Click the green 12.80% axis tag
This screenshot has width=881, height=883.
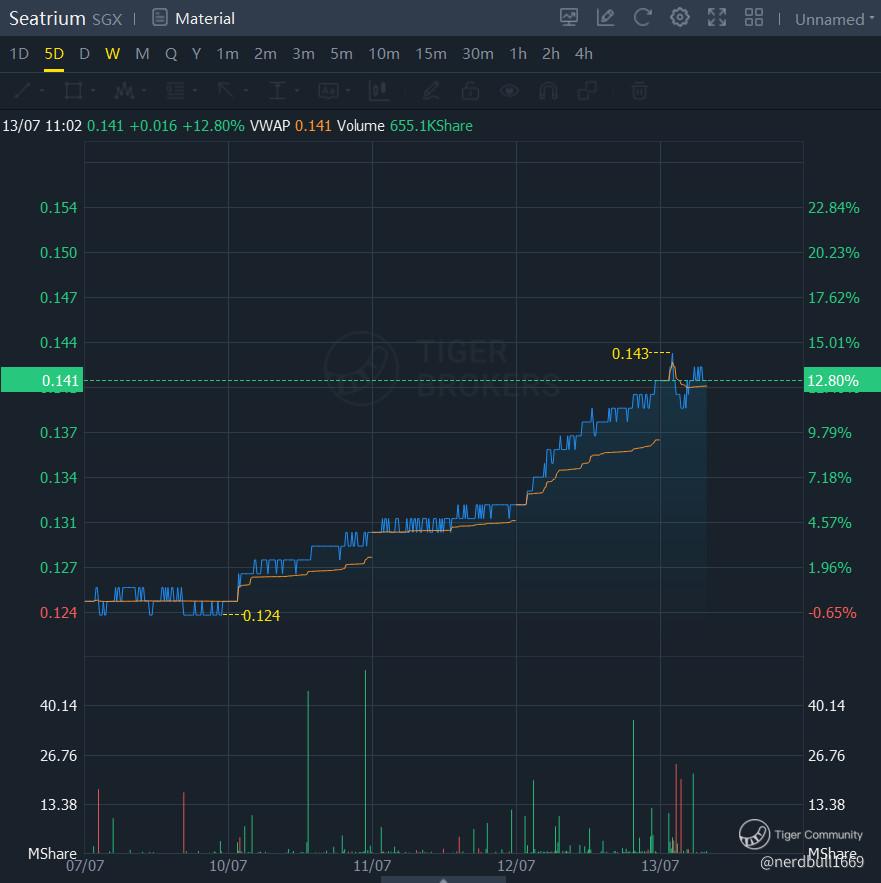coord(842,380)
